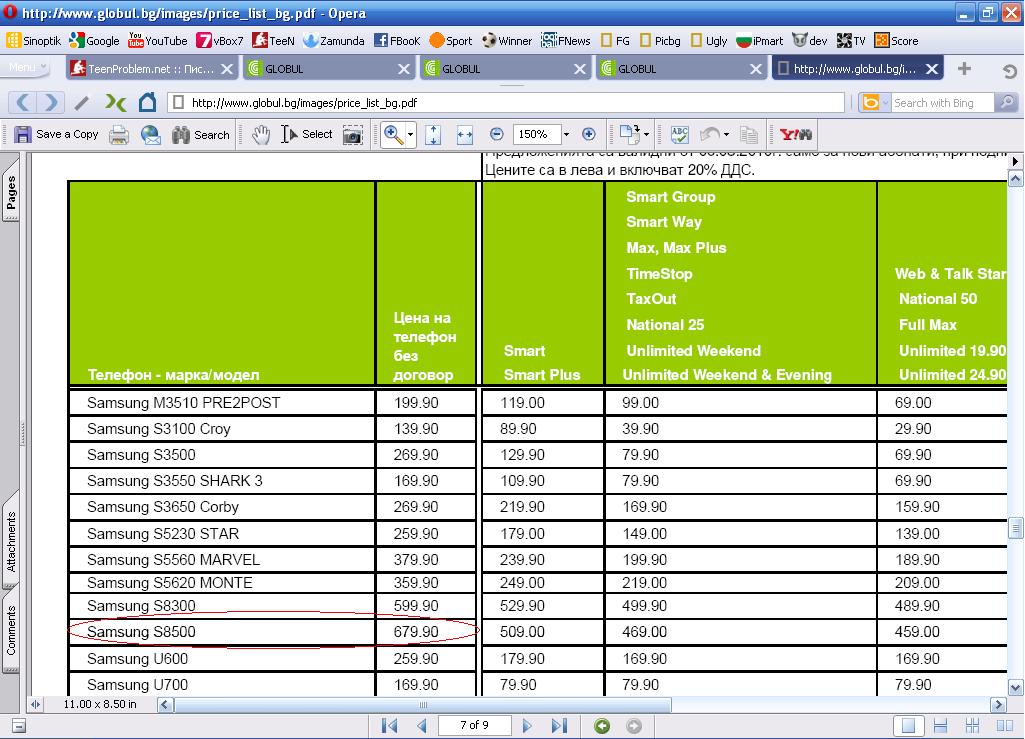Open the Sinoptik bookmark
Image resolution: width=1025 pixels, height=739 pixels.
click(33, 41)
